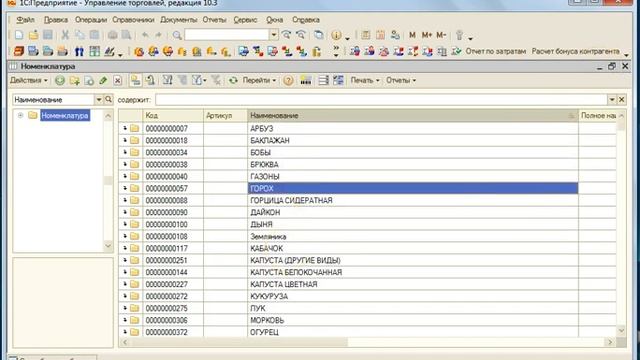Open the Справочники menu
Image resolution: width=640 pixels, height=360 pixels.
click(x=133, y=20)
